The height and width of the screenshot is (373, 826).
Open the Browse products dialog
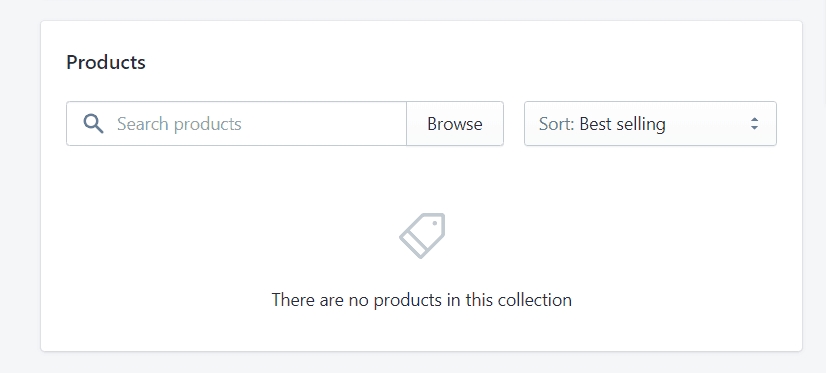point(455,124)
